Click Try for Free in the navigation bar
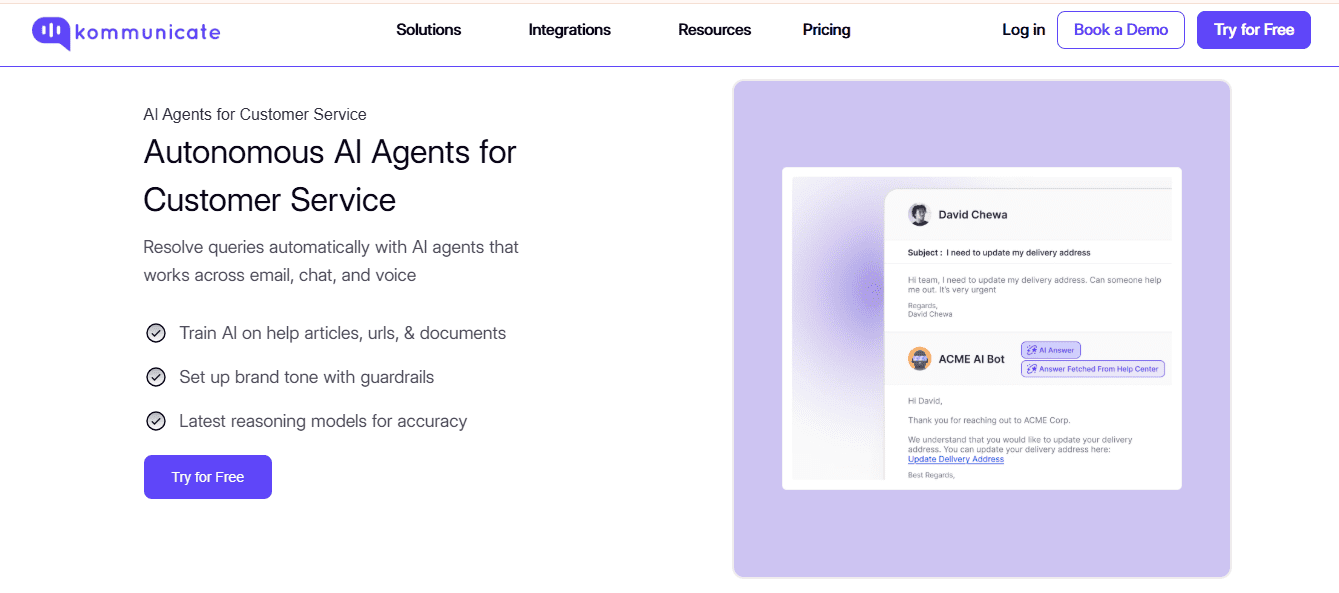1339x593 pixels. coord(1254,30)
